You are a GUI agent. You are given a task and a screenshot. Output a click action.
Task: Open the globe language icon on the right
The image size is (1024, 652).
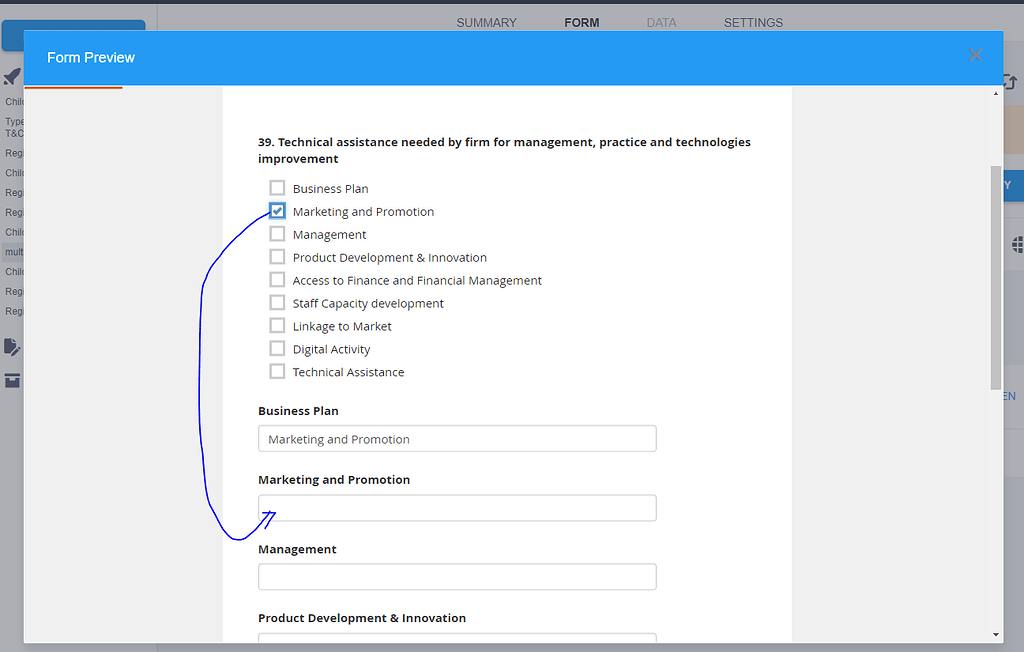1016,244
